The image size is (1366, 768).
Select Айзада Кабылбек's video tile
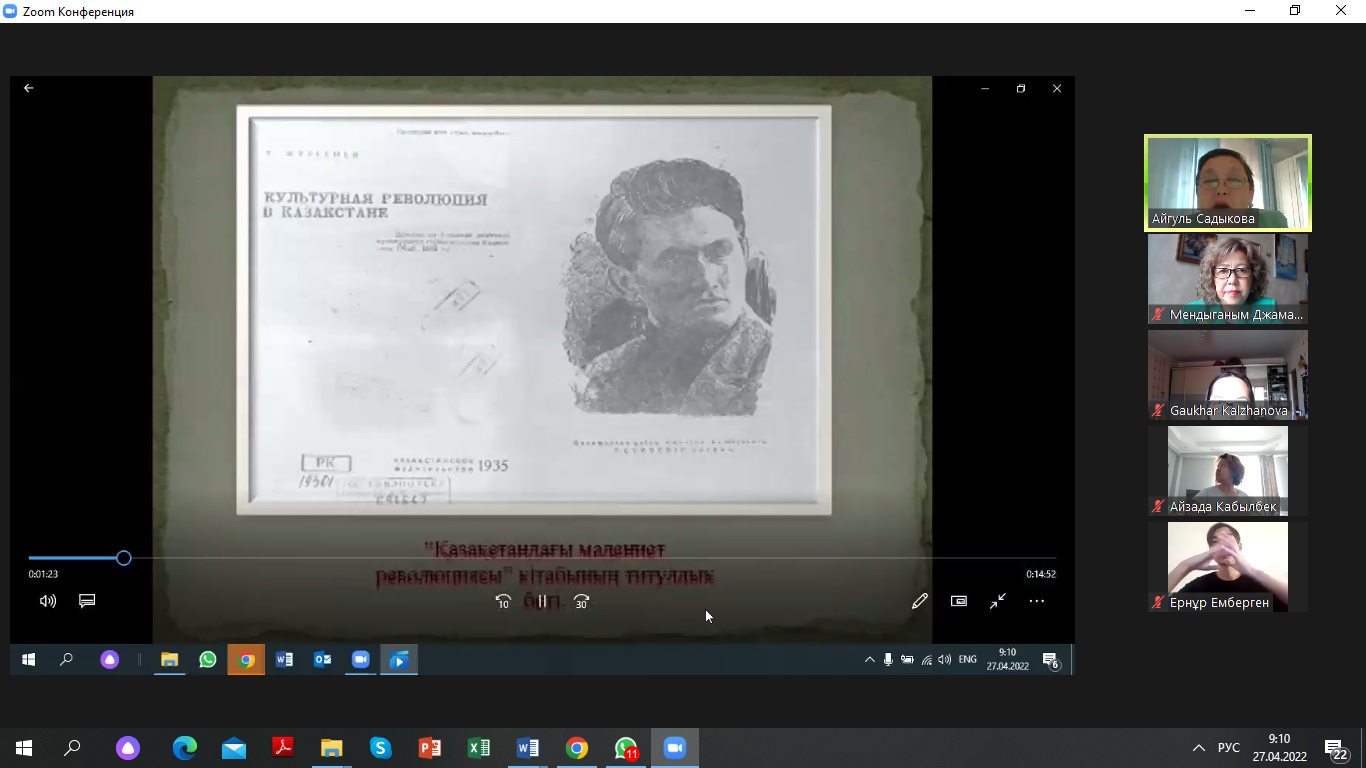tap(1228, 471)
